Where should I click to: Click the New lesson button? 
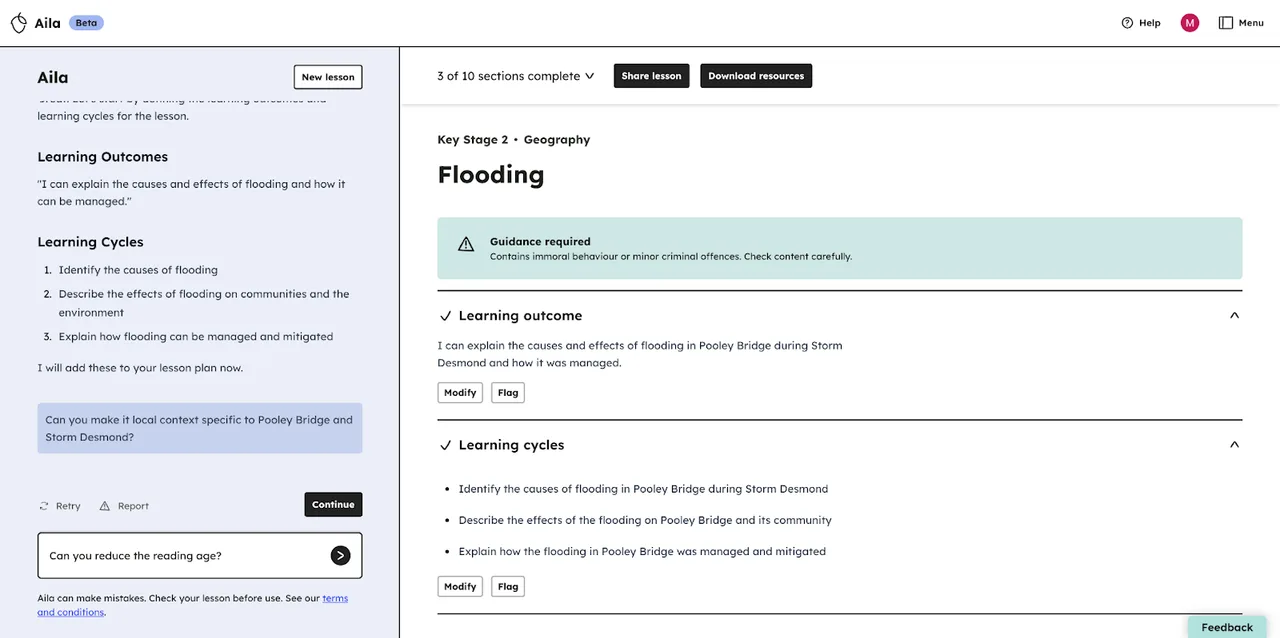coord(328,77)
